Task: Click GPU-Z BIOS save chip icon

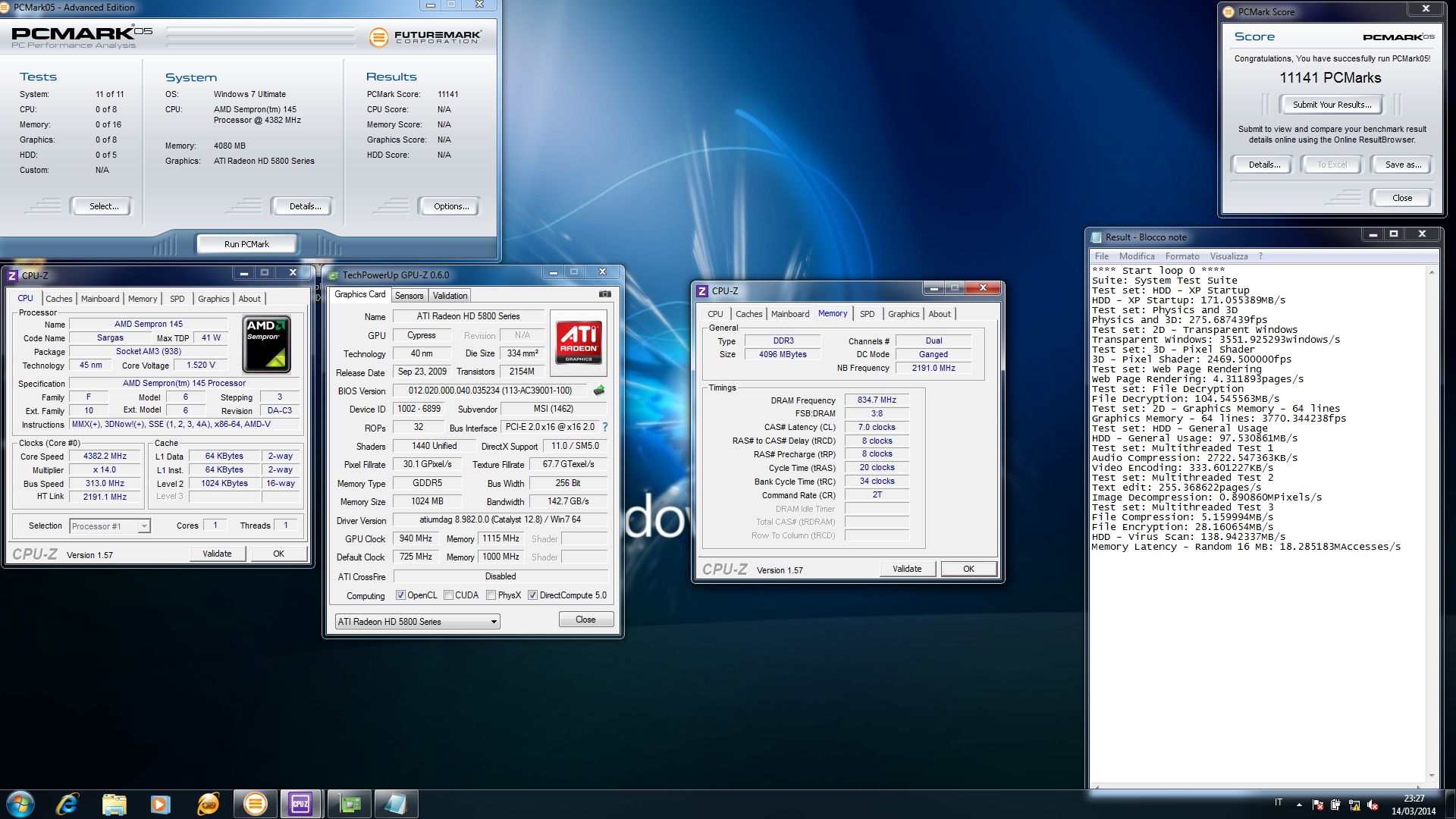Action: 599,391
